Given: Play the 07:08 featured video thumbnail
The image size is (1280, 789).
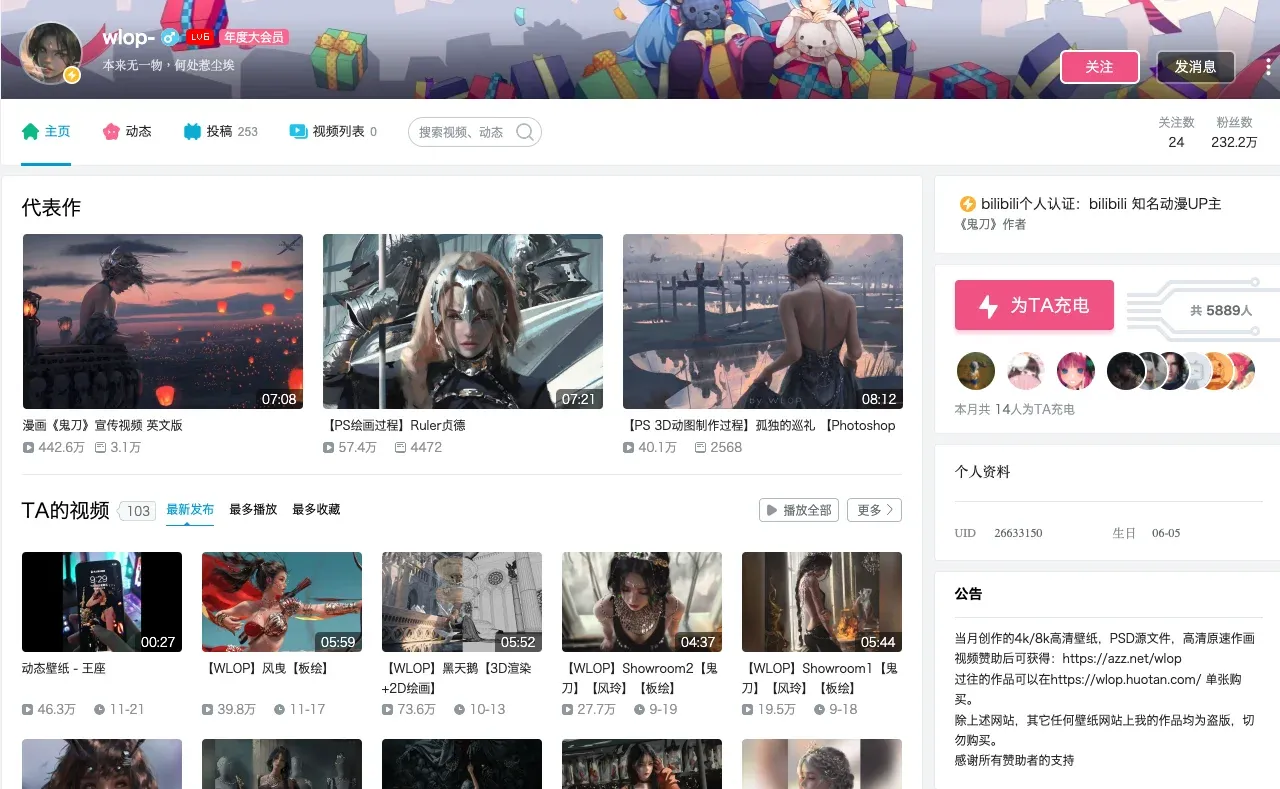Looking at the screenshot, I should pos(163,322).
